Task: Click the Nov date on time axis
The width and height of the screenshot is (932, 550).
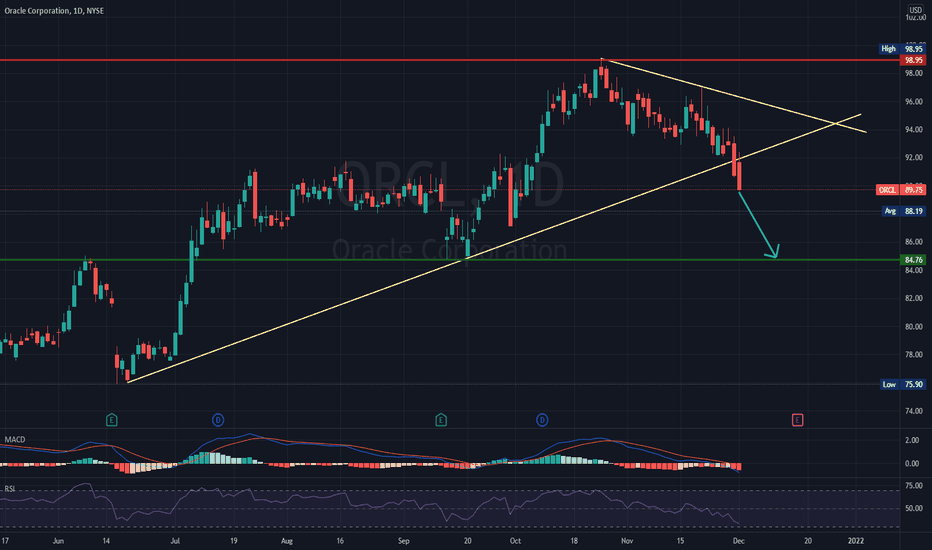Action: (626, 541)
